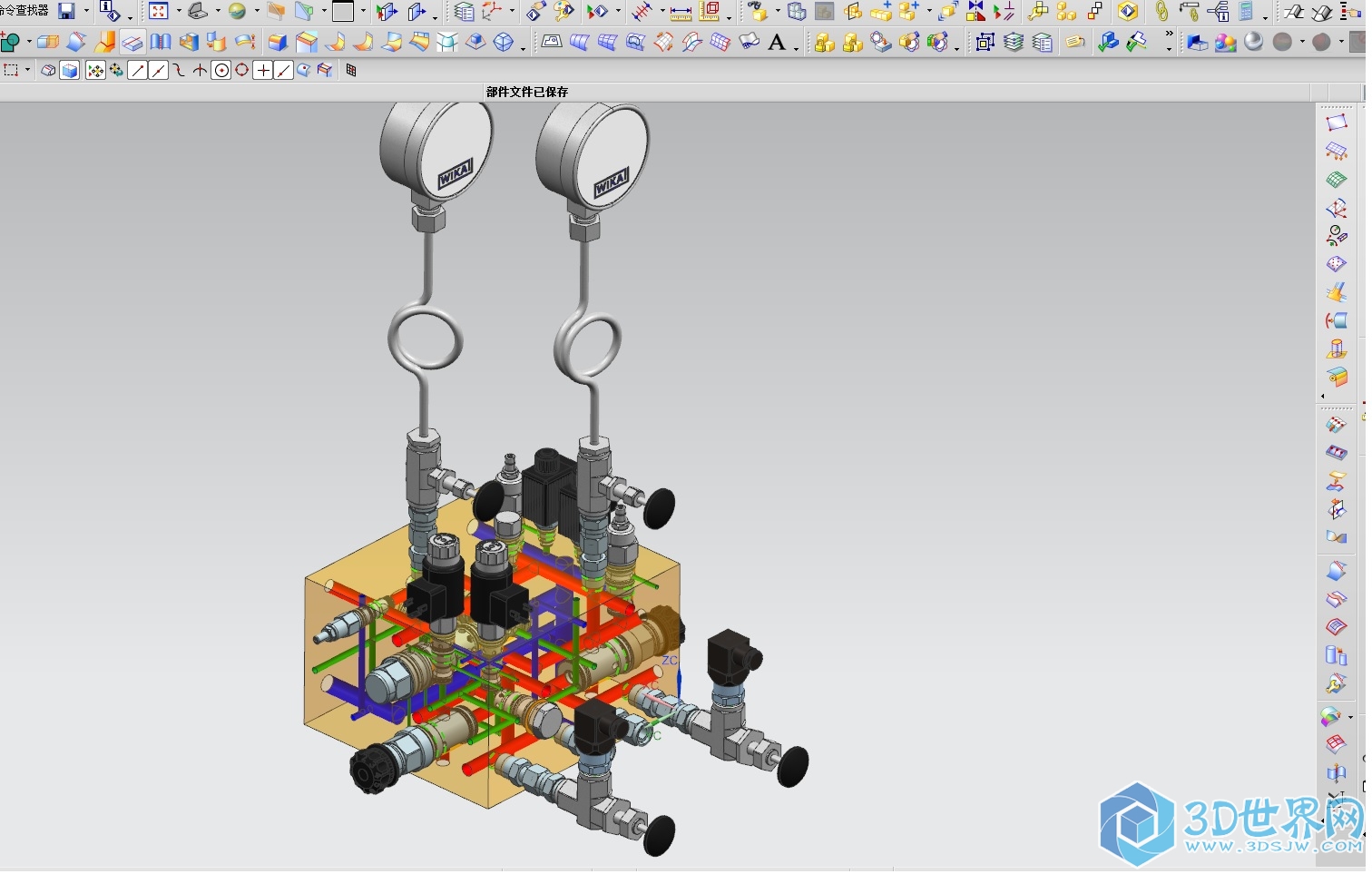The width and height of the screenshot is (1372, 874).
Task: Open the white box dropdown arrow
Action: [363, 11]
